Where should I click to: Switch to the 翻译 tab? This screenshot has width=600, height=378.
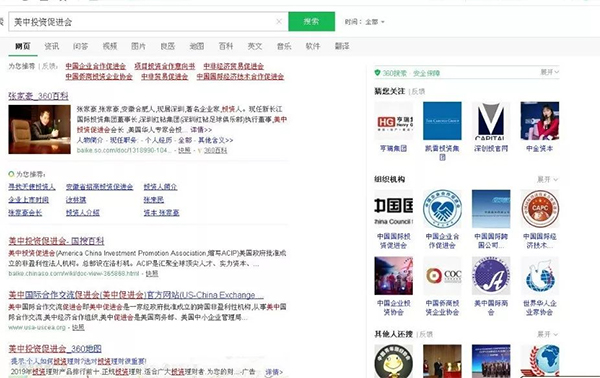[x=342, y=46]
